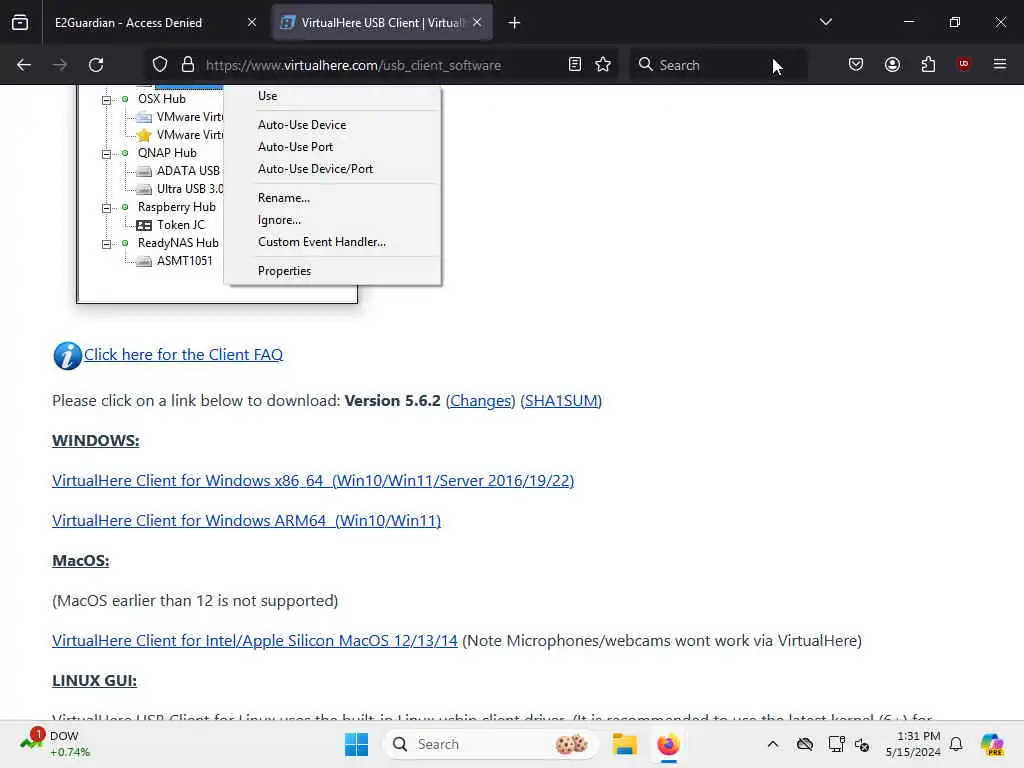Open DOW stock widget in taskbar
Screen dimensions: 1024x768
tap(56, 744)
